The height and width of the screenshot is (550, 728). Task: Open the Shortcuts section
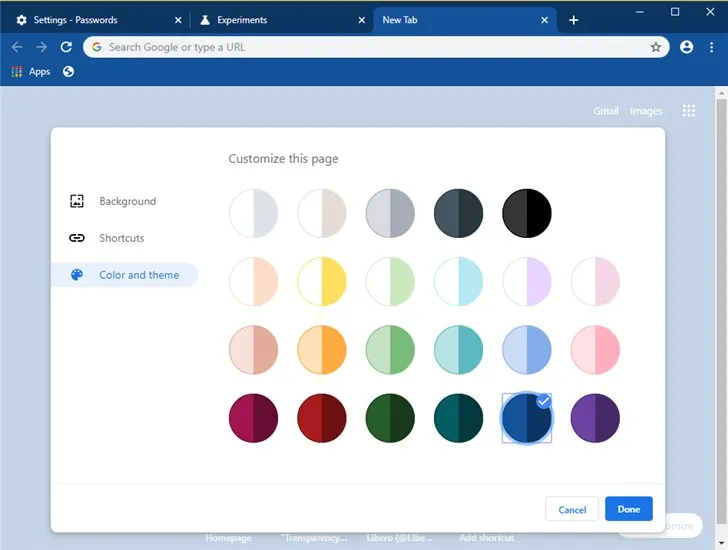tap(124, 238)
